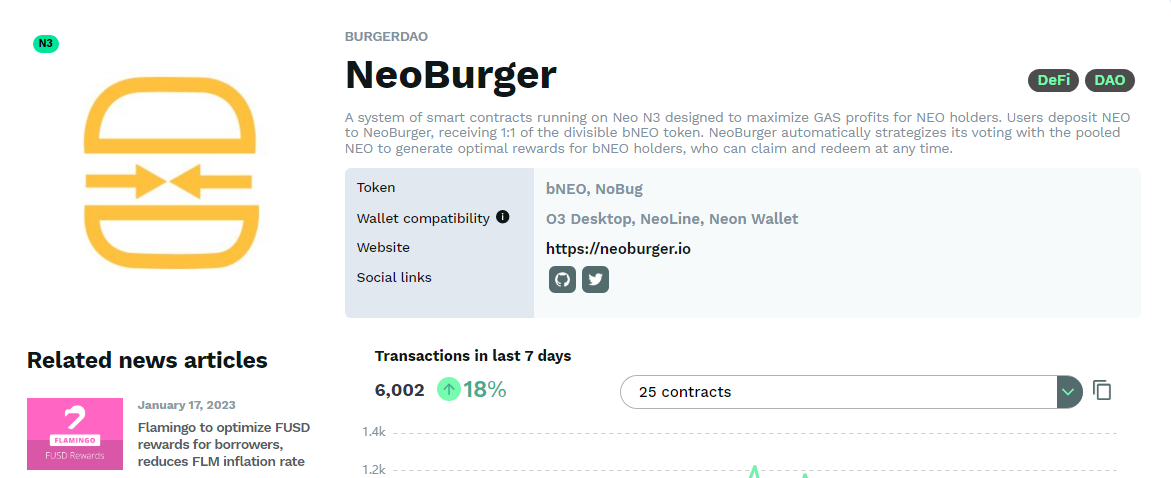Click the Flamingo FUSD Rewards thumbnail
This screenshot has width=1171, height=478.
pyautogui.click(x=75, y=434)
